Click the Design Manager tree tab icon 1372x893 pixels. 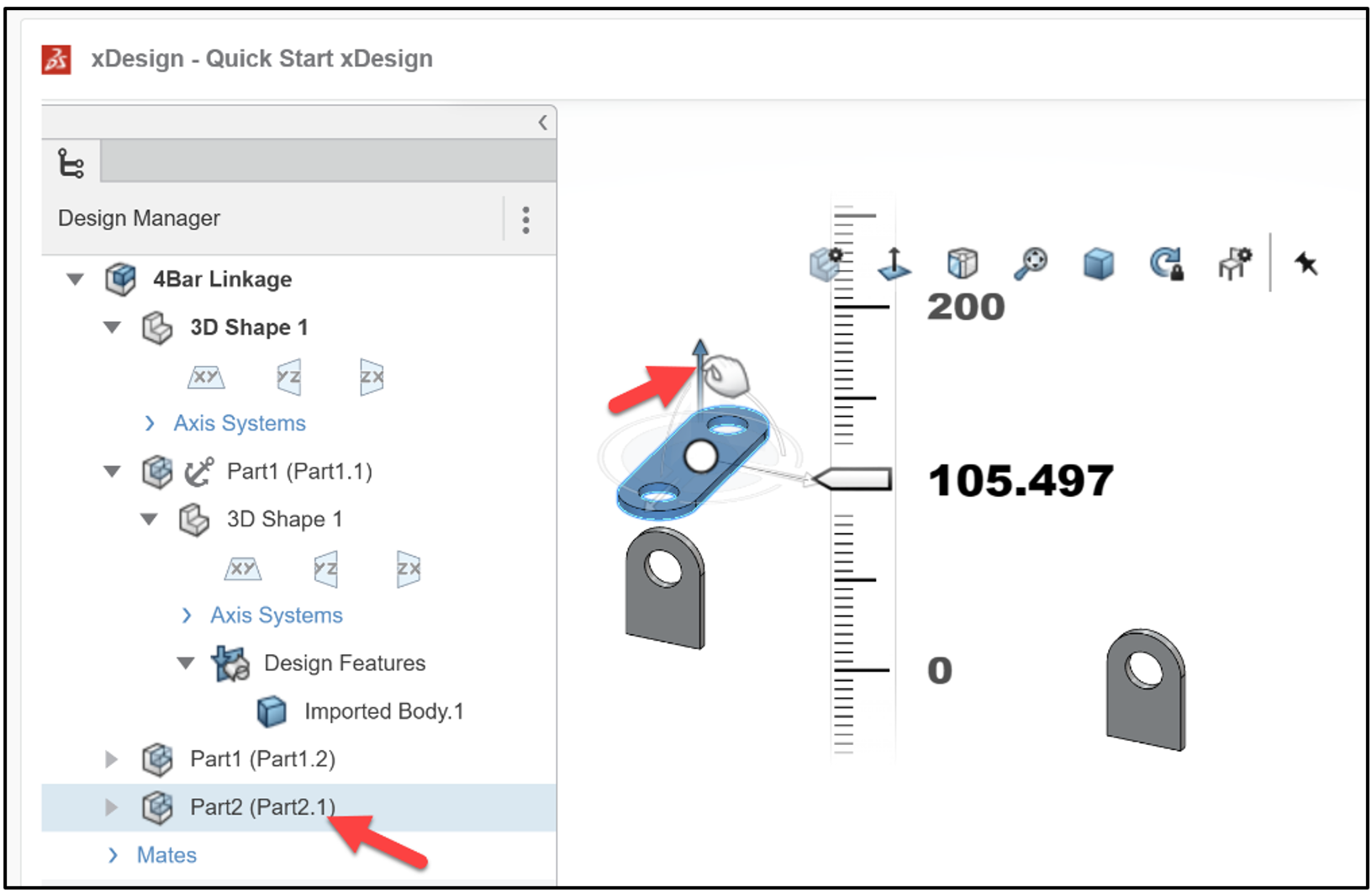tap(71, 163)
